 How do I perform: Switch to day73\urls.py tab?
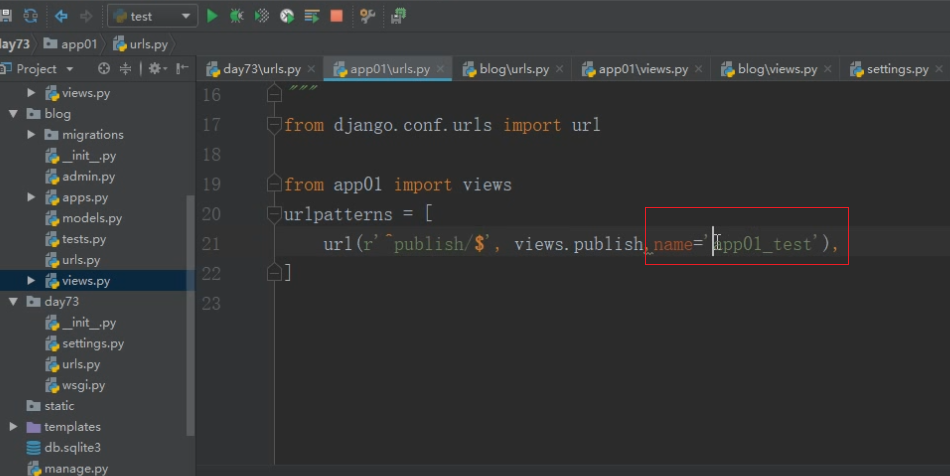[254, 69]
